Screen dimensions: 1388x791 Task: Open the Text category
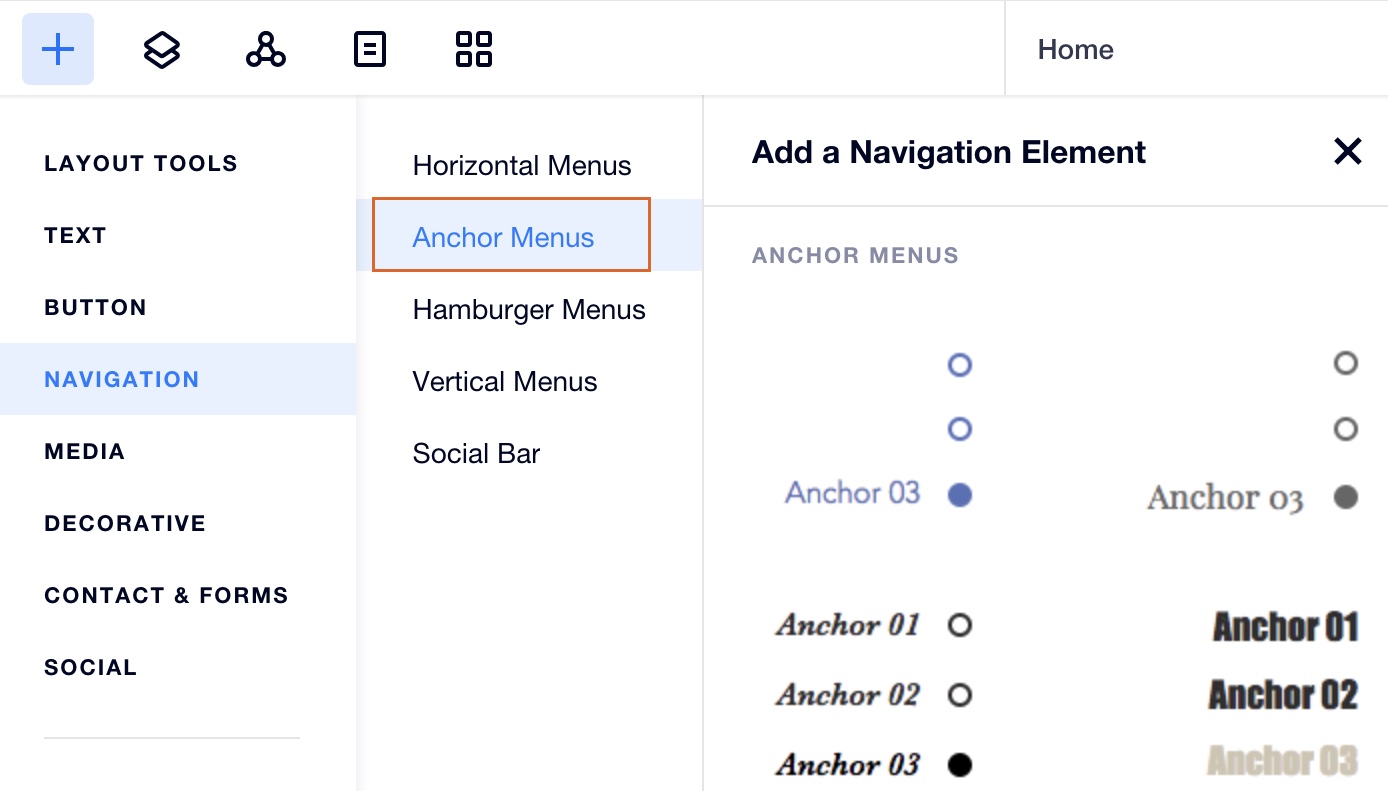pyautogui.click(x=75, y=235)
